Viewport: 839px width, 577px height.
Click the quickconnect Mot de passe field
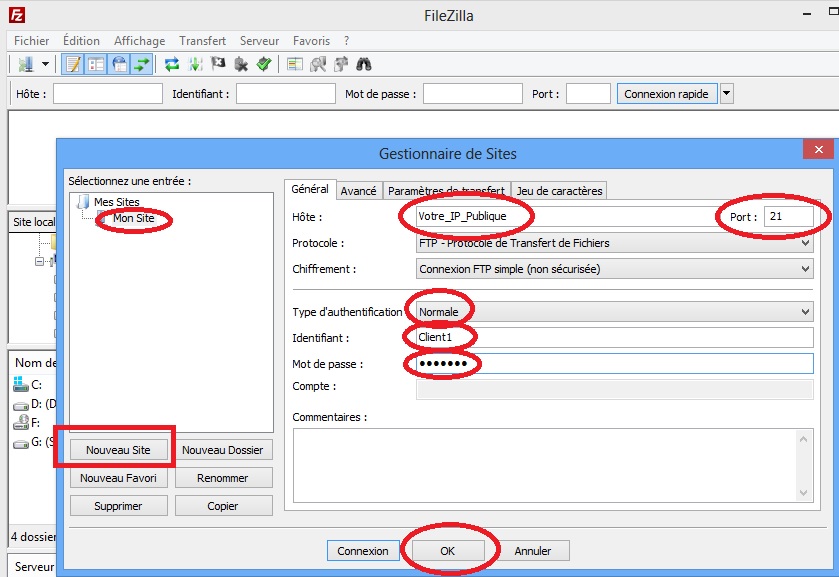(472, 94)
